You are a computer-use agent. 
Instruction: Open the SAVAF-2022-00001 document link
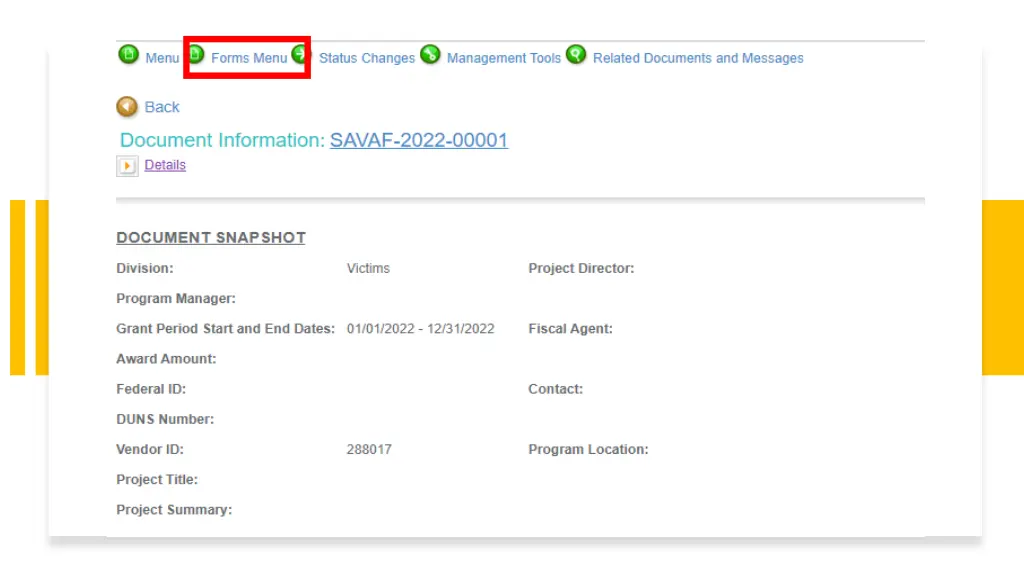(419, 140)
